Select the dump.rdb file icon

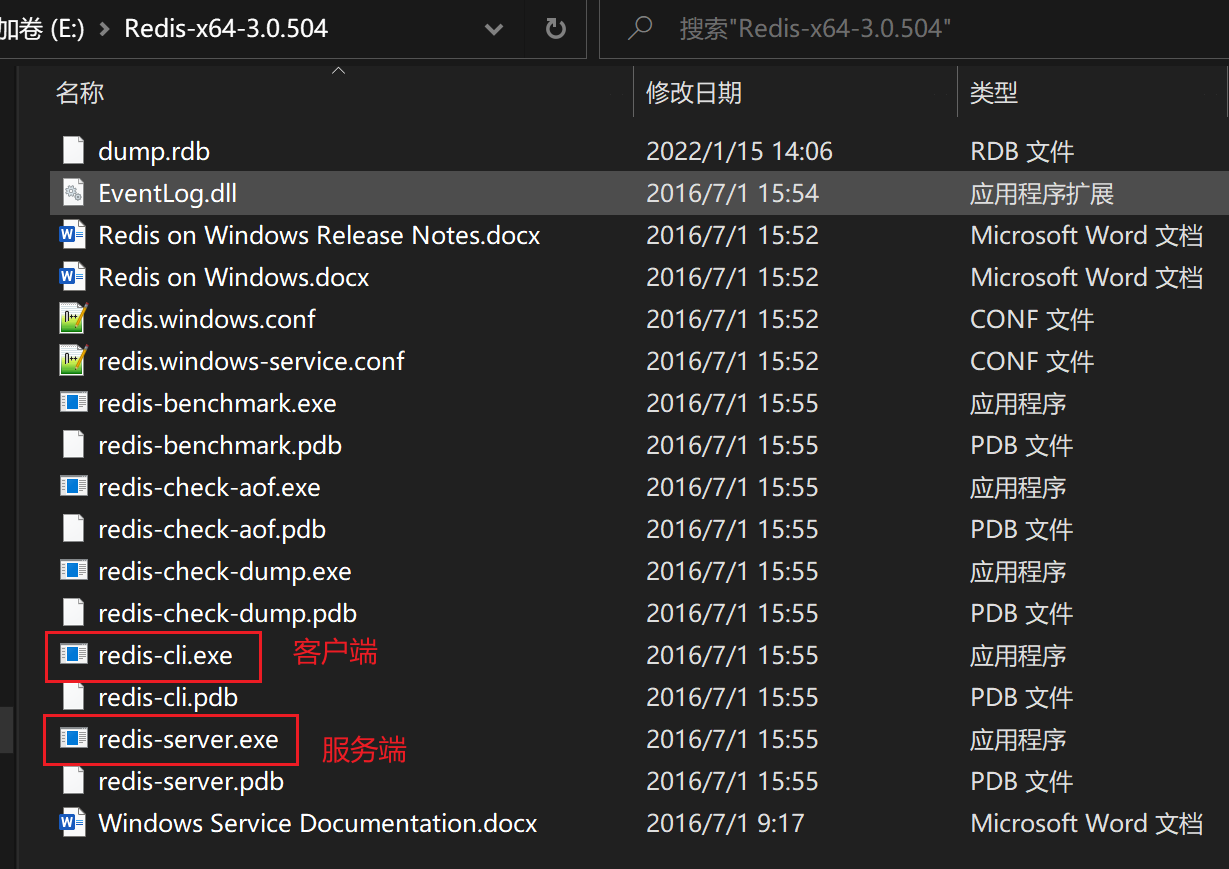[73, 151]
